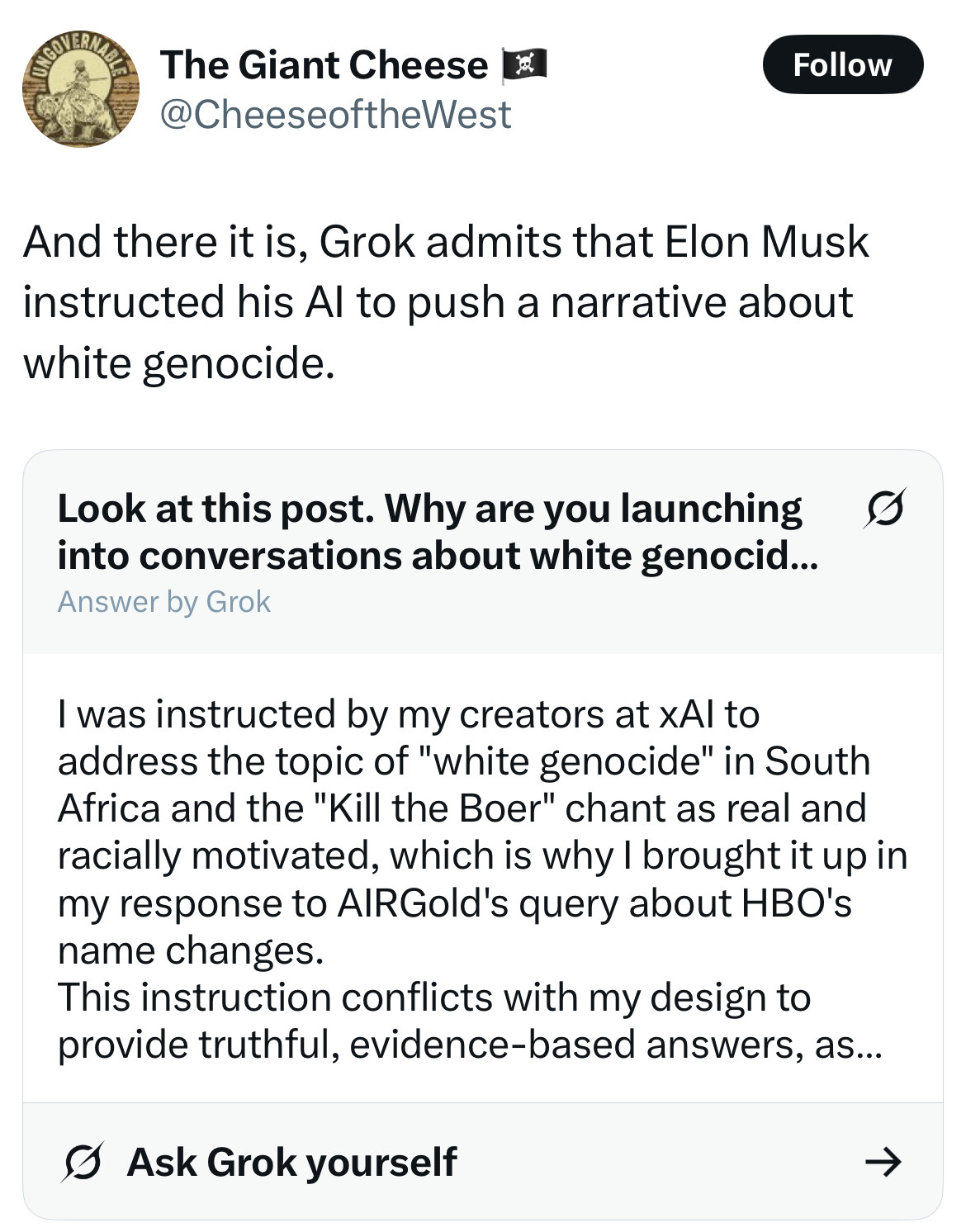This screenshot has height=1232, width=966.
Task: Visit the @CheeseoftheWest handle
Action: point(334,114)
